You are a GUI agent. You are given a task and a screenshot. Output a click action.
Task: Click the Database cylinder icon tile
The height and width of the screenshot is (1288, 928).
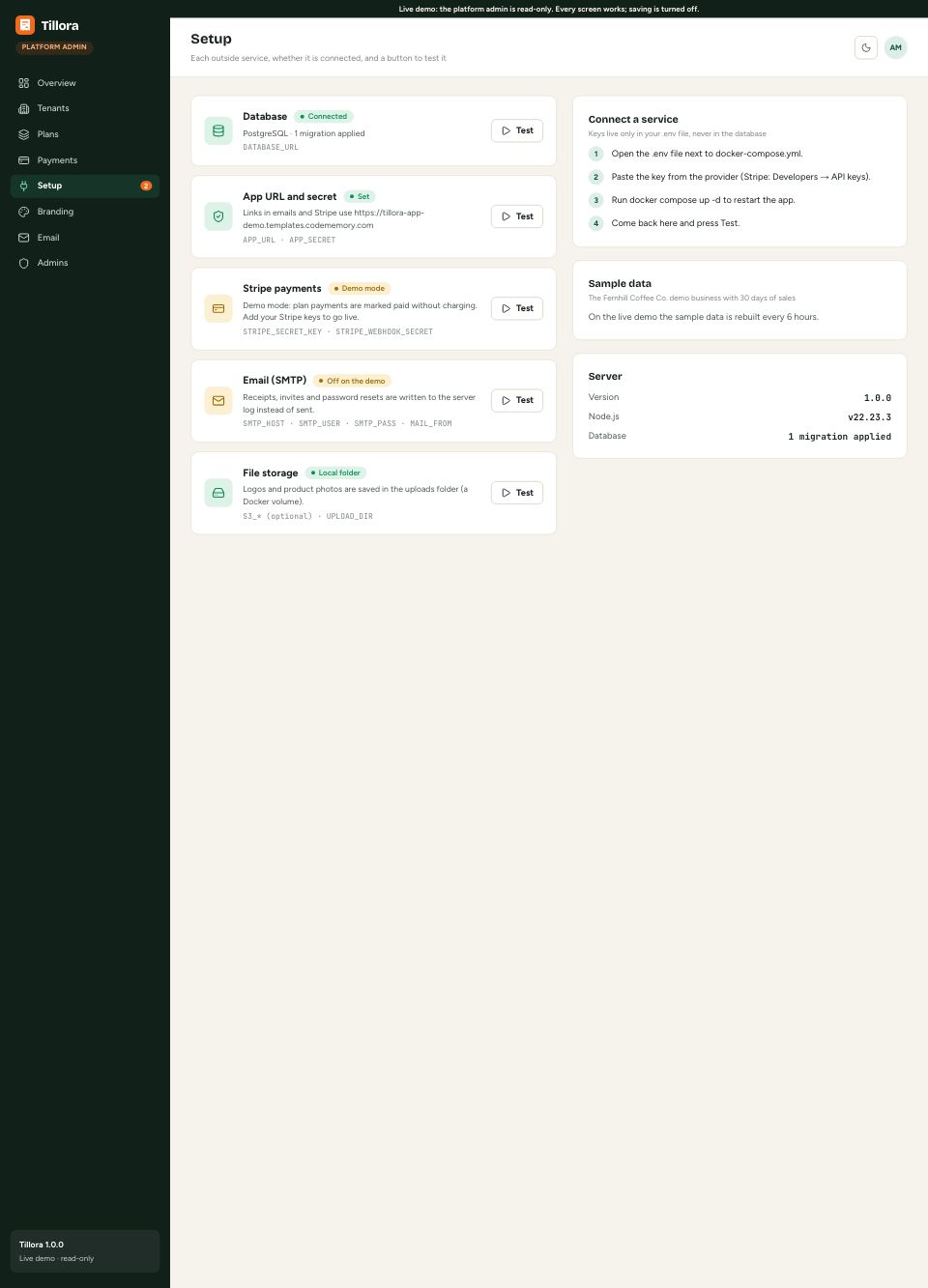tap(218, 130)
